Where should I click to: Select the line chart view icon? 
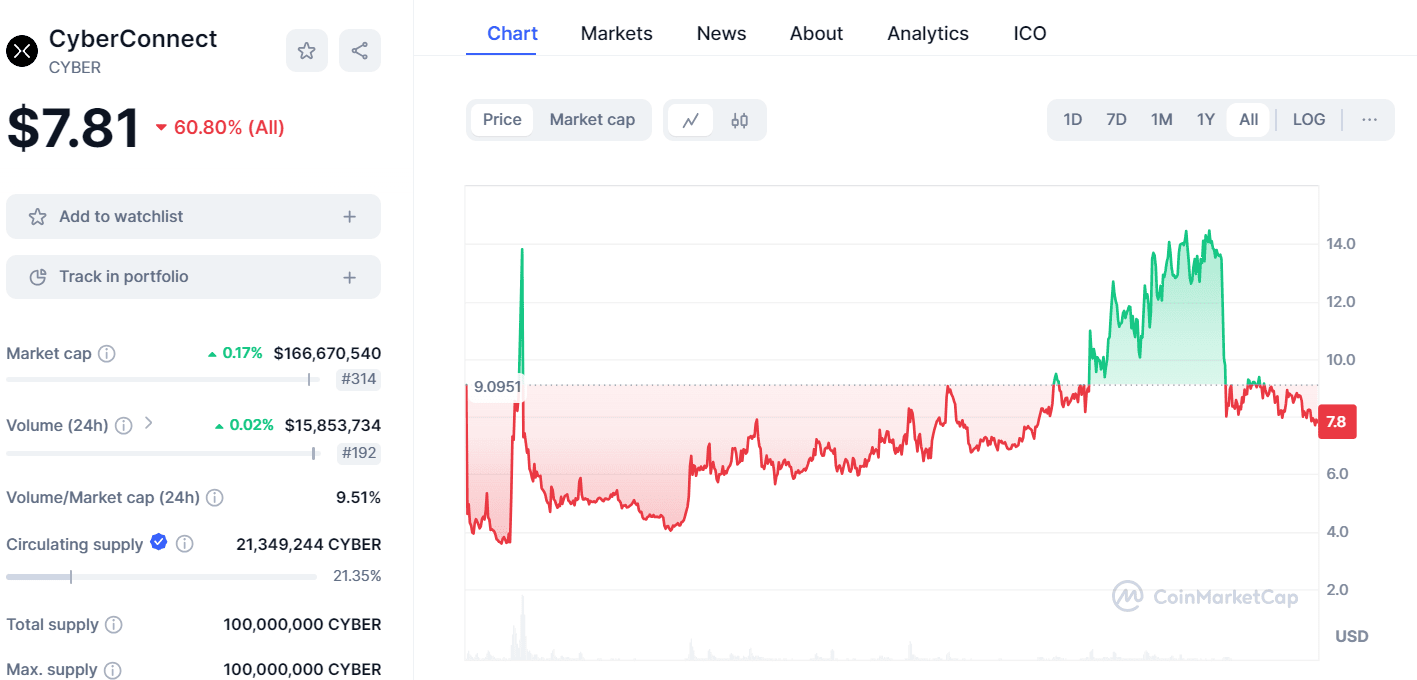(x=690, y=120)
